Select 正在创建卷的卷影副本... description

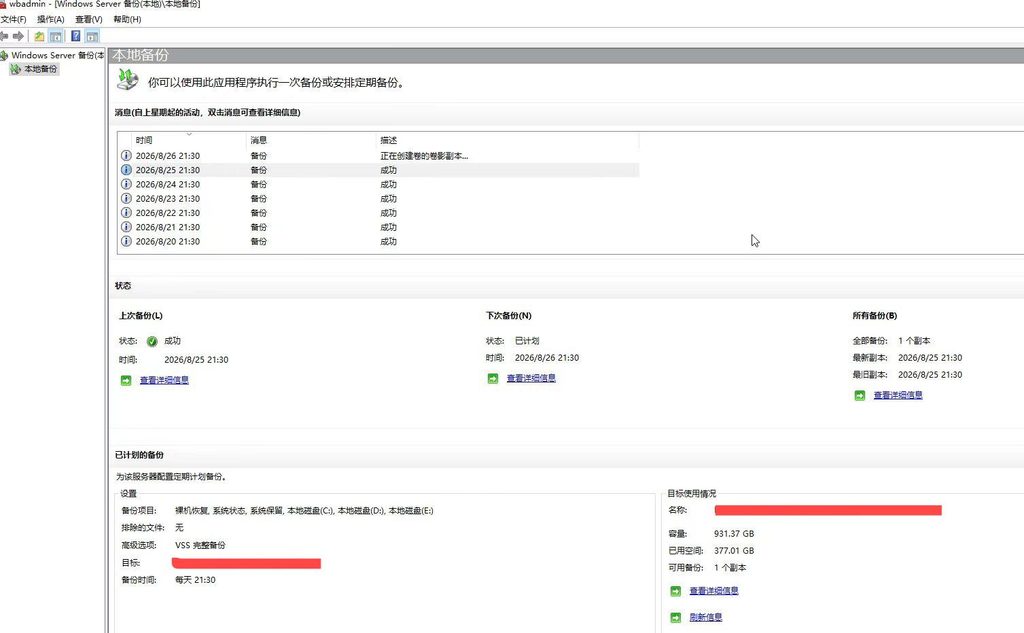coord(424,155)
